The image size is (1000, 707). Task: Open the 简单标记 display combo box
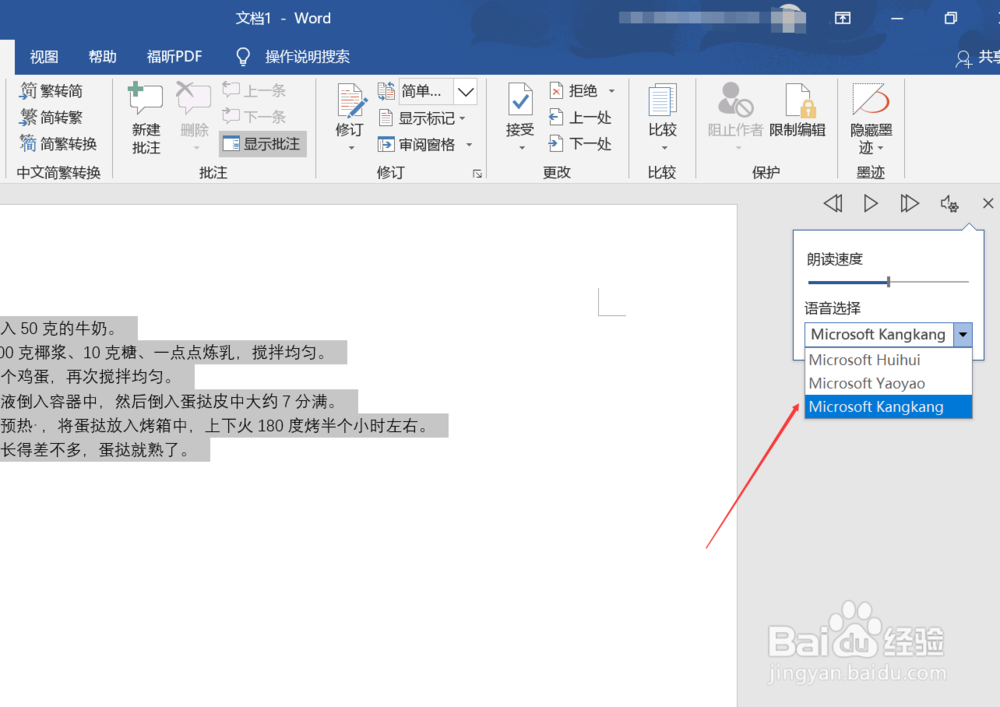pyautogui.click(x=438, y=92)
